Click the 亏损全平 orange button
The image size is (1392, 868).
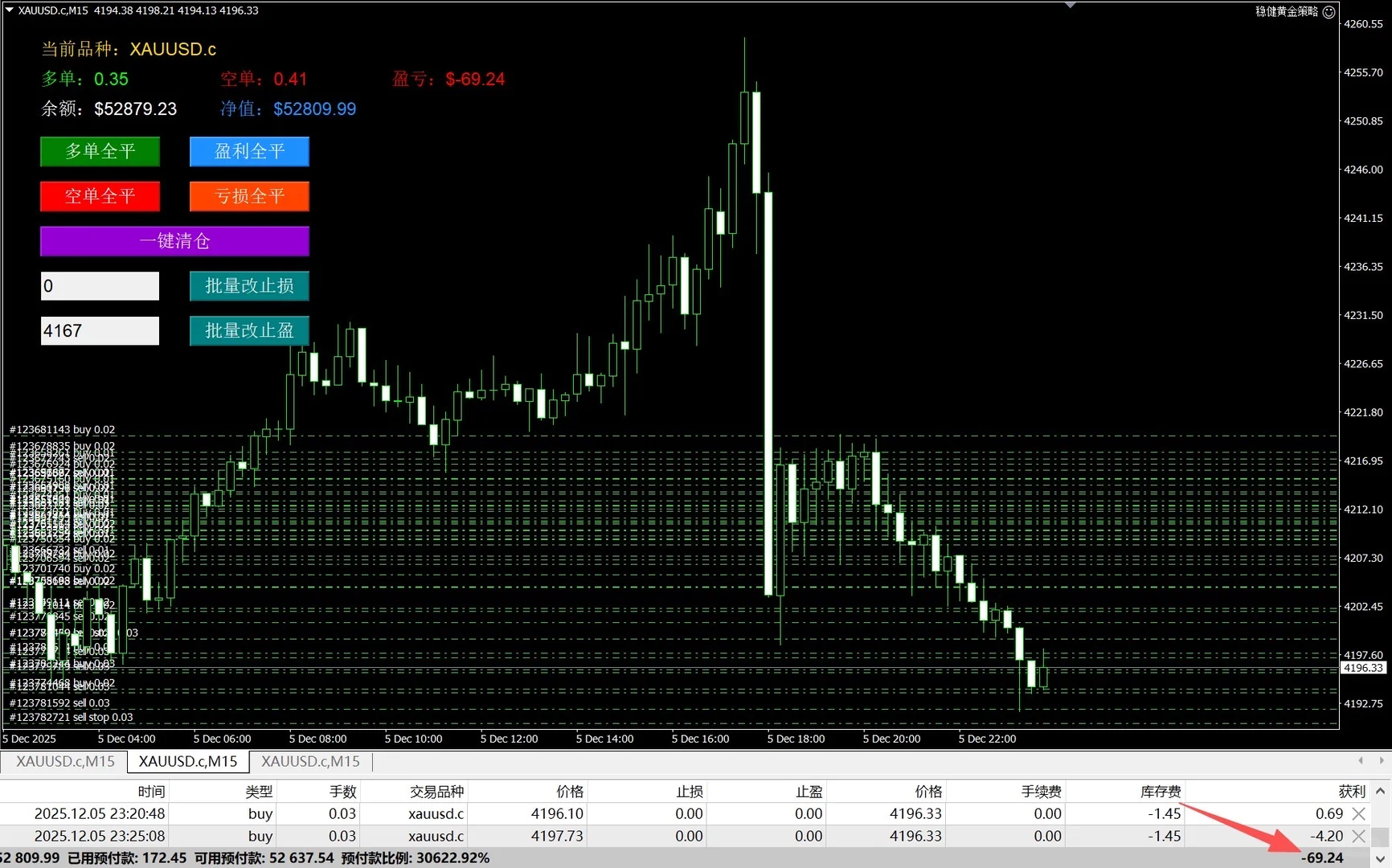click(x=249, y=196)
